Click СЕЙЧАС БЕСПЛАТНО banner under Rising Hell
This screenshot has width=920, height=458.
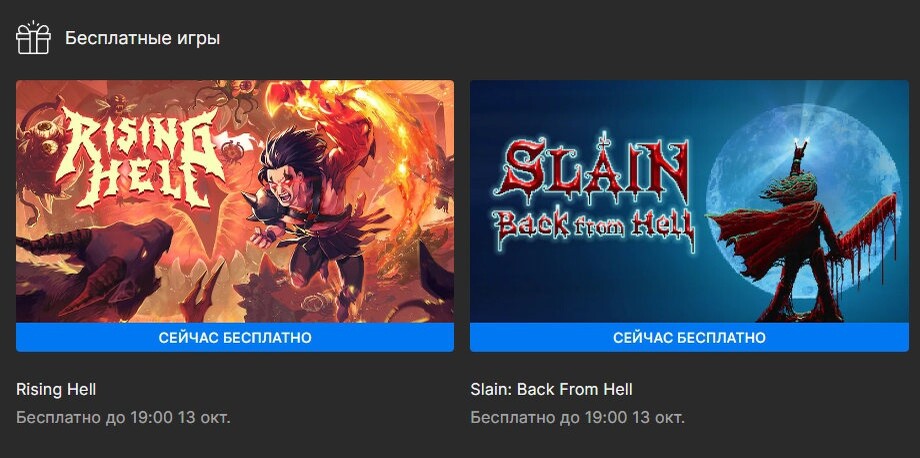point(235,337)
